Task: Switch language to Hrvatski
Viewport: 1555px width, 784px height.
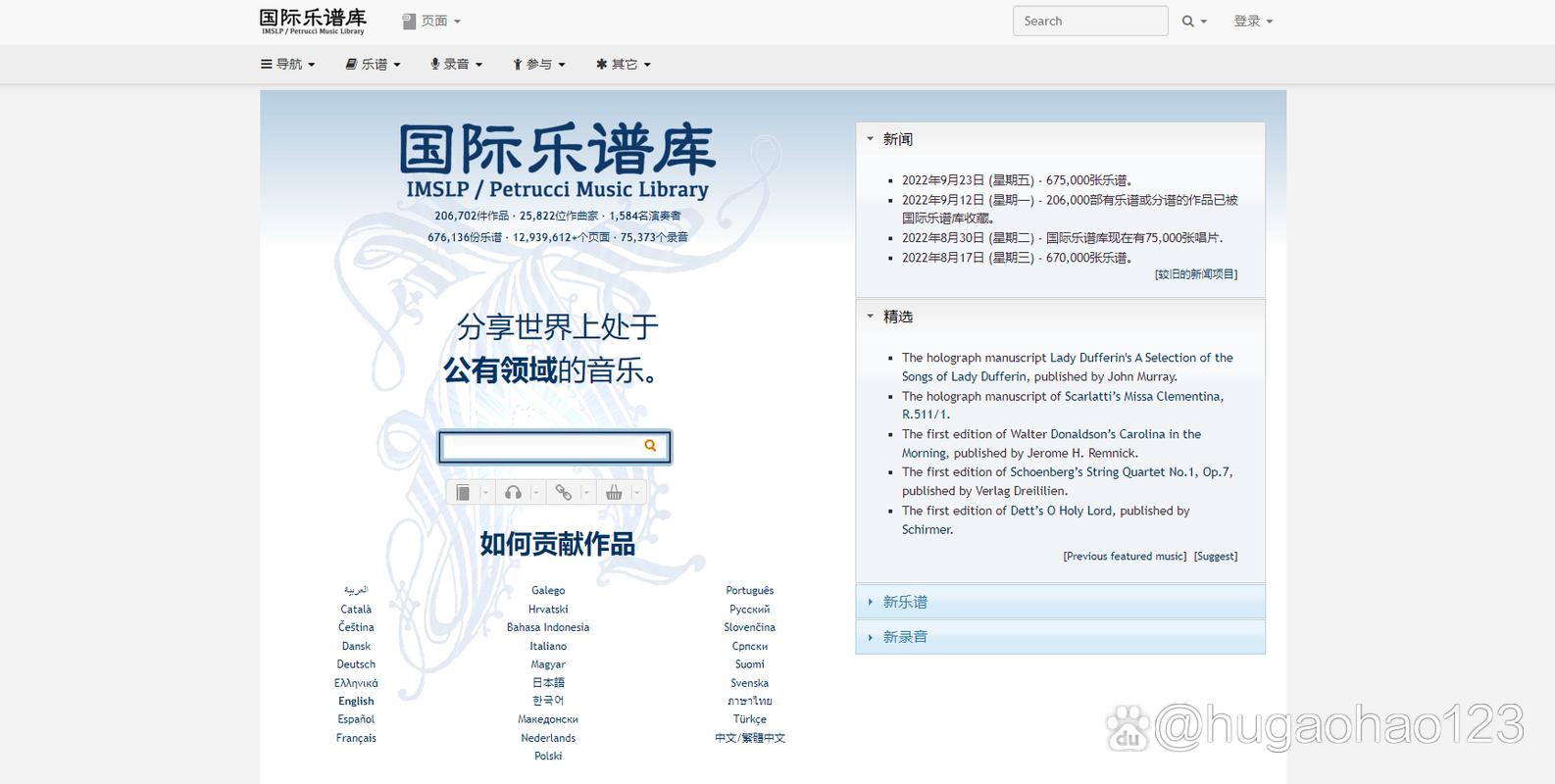Action: (548, 610)
